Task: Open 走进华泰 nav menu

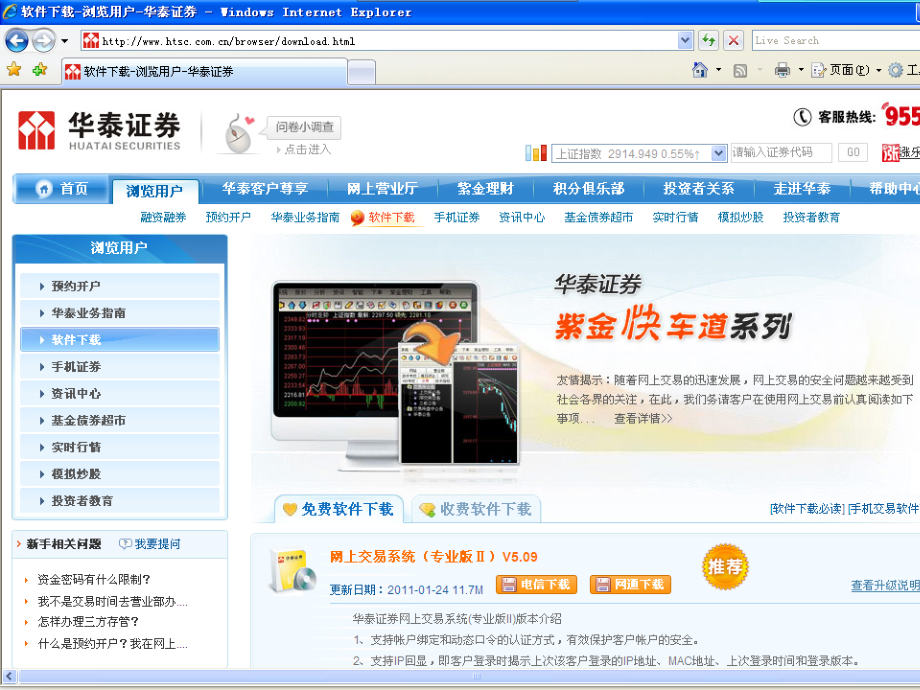Action: coord(801,188)
